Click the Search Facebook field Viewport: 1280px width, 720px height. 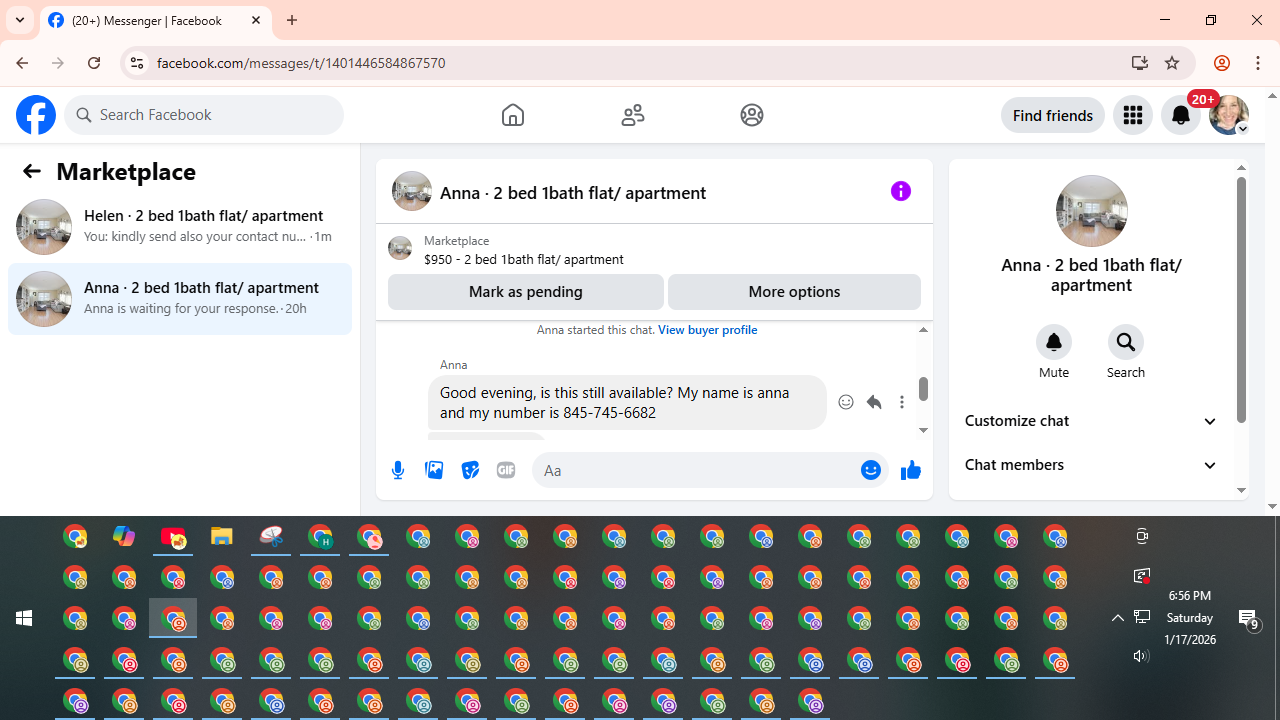(204, 115)
